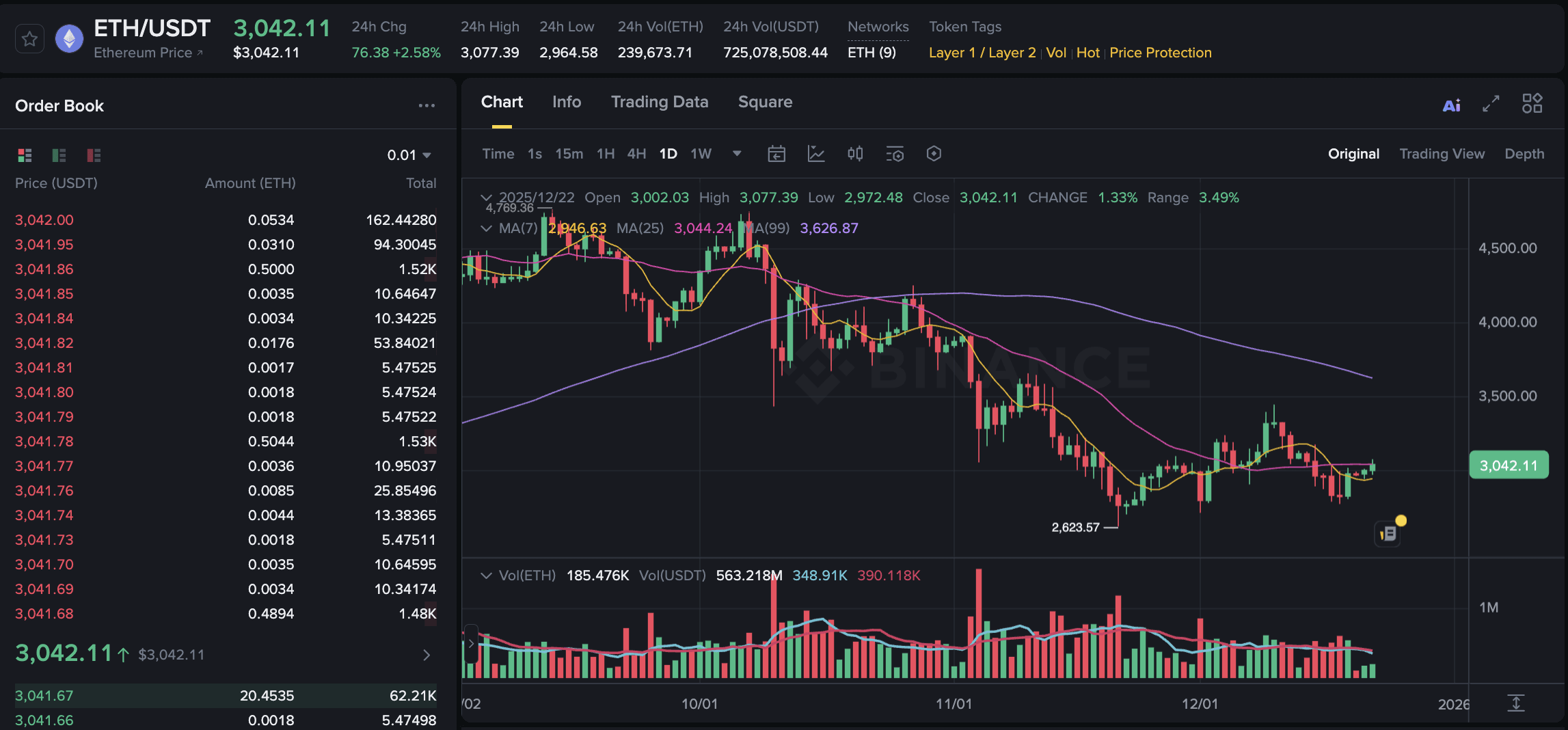Open the Order Book options menu dots
The image size is (1568, 730).
pyautogui.click(x=427, y=104)
